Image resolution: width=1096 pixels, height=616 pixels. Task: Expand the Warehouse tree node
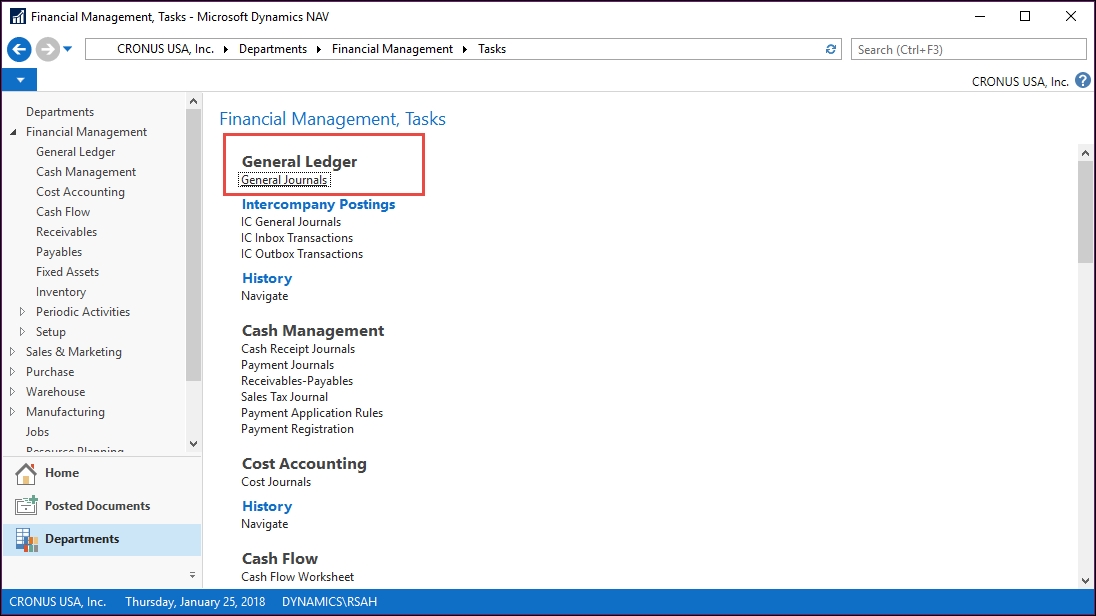pyautogui.click(x=13, y=392)
